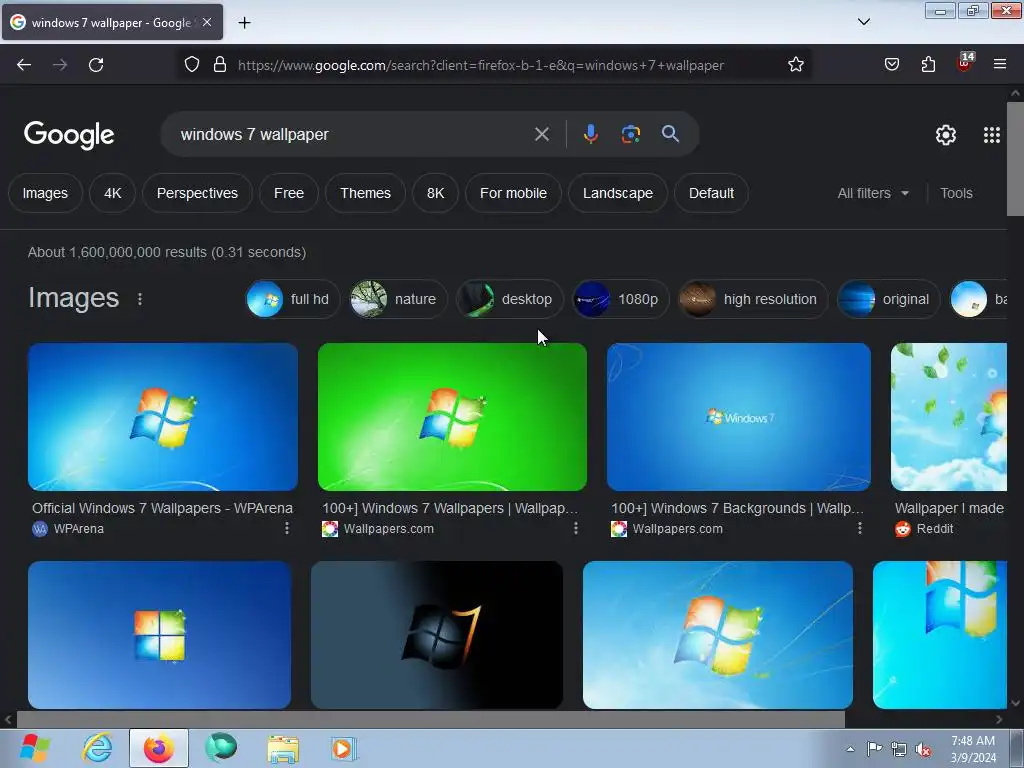The image size is (1024, 768).
Task: Open the Windows Start menu
Action: (35, 748)
